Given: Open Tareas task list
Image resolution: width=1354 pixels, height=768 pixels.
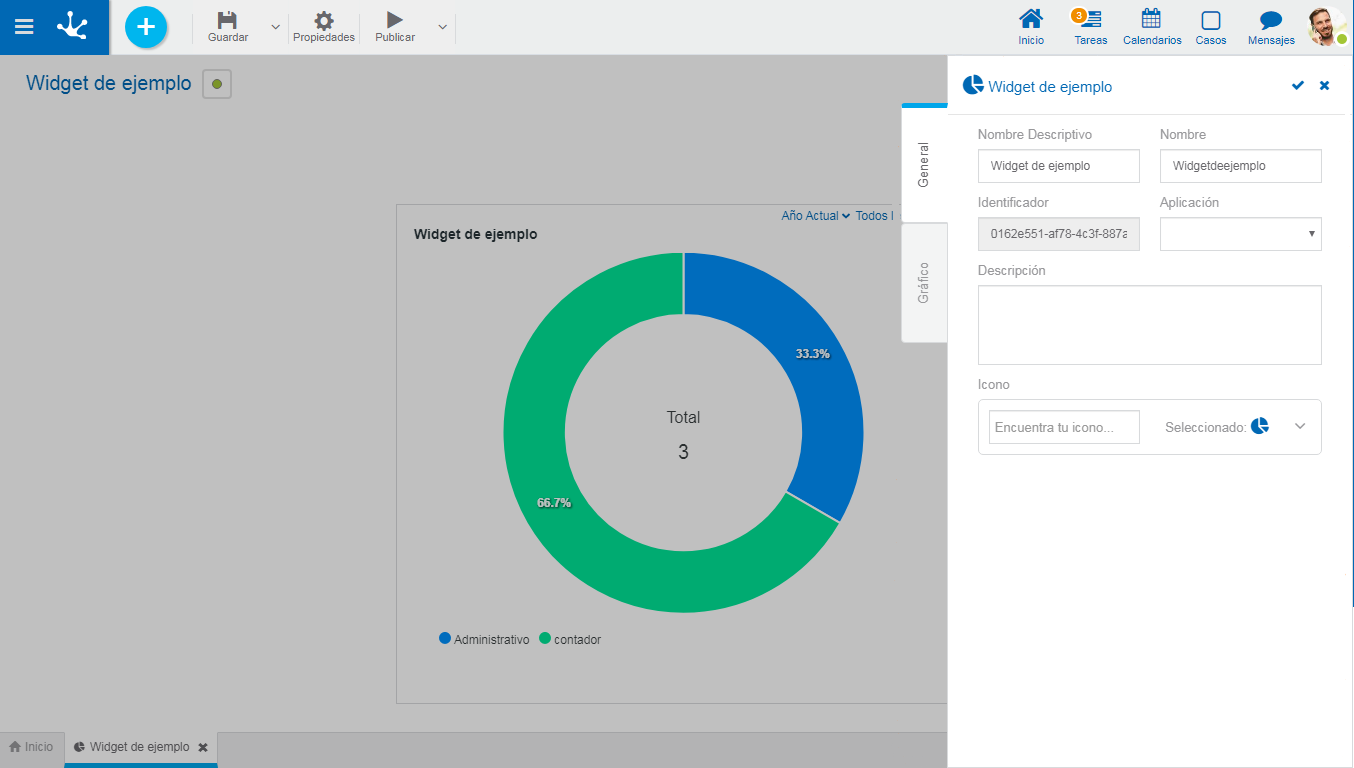Looking at the screenshot, I should pos(1091,27).
